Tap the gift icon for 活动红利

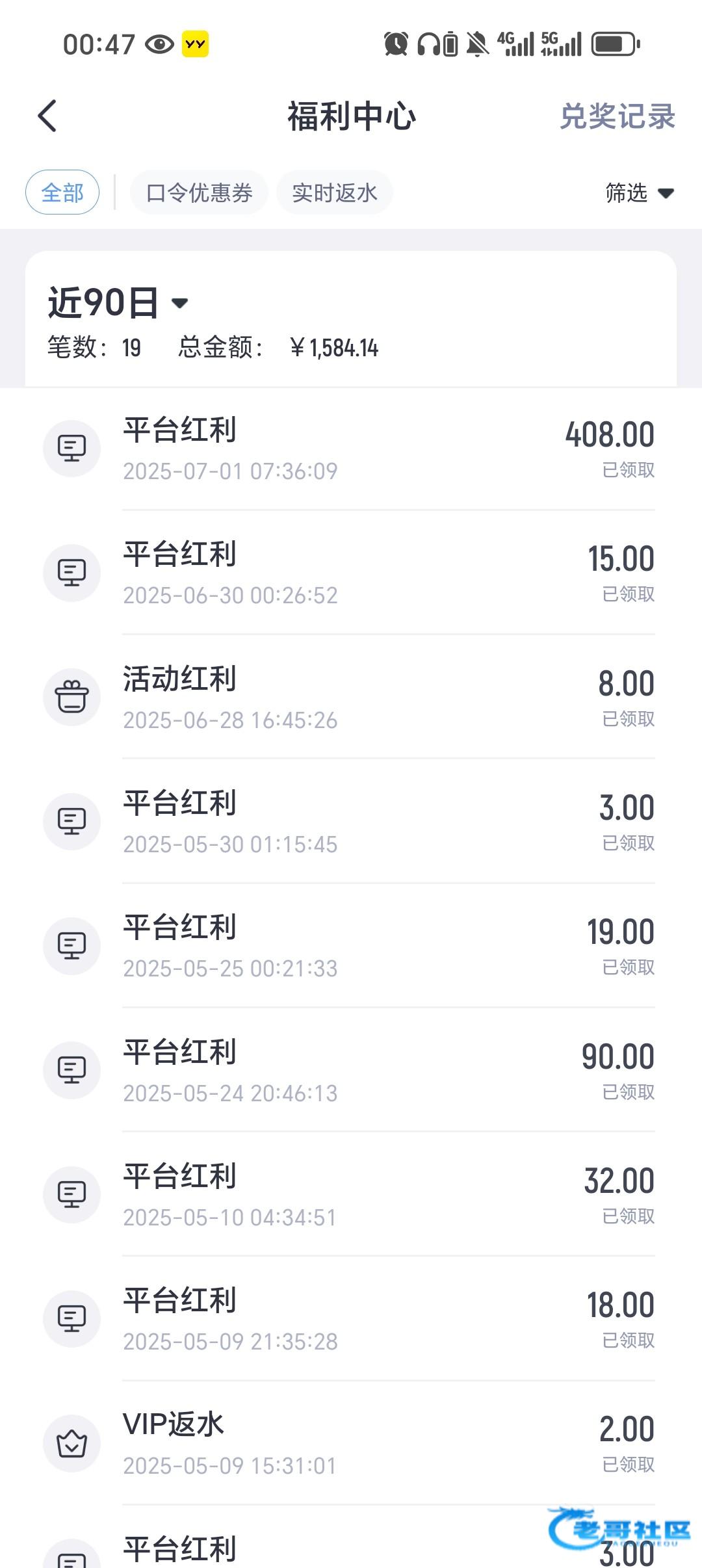(71, 697)
